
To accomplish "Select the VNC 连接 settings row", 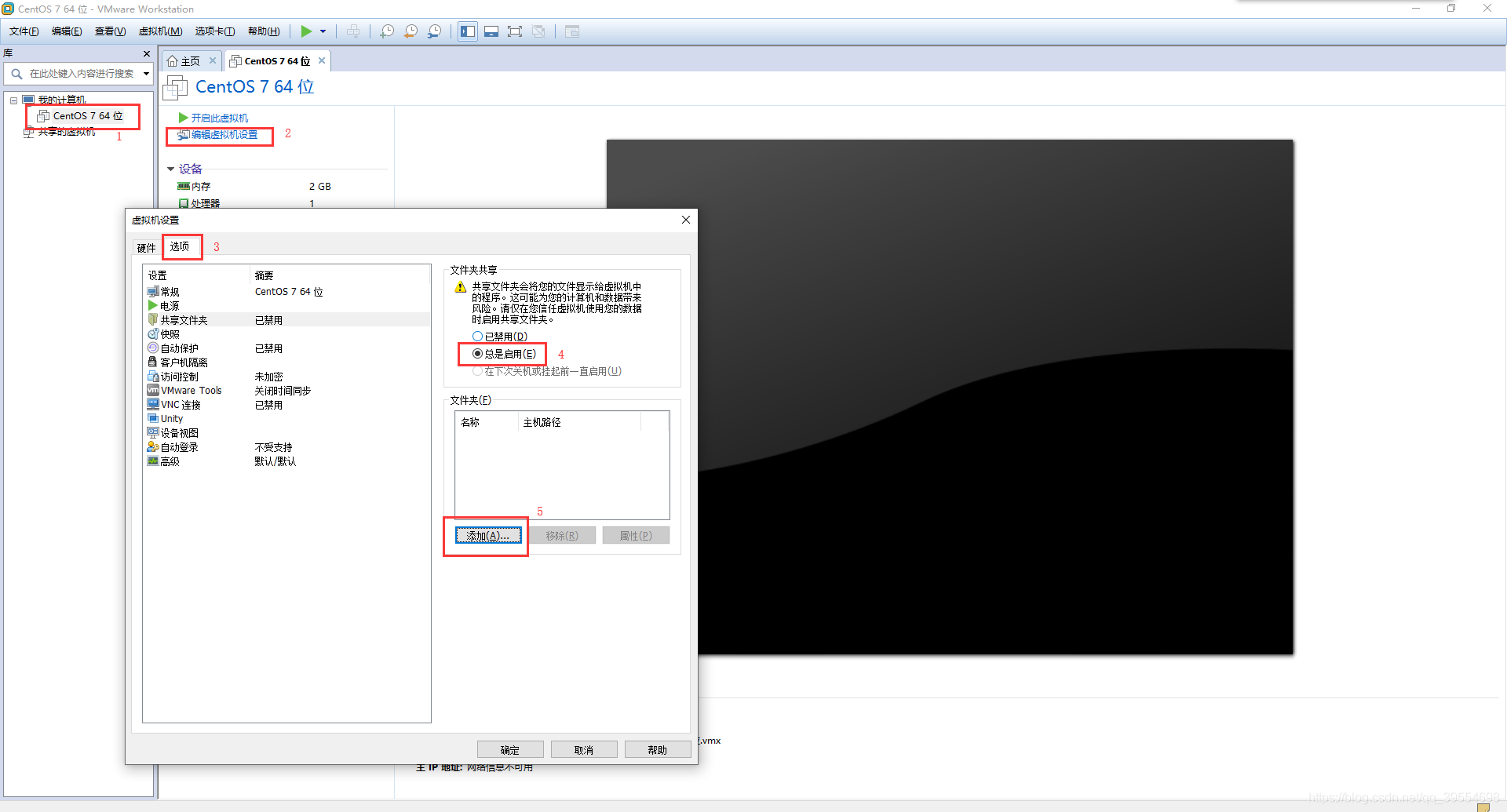I will (x=286, y=405).
